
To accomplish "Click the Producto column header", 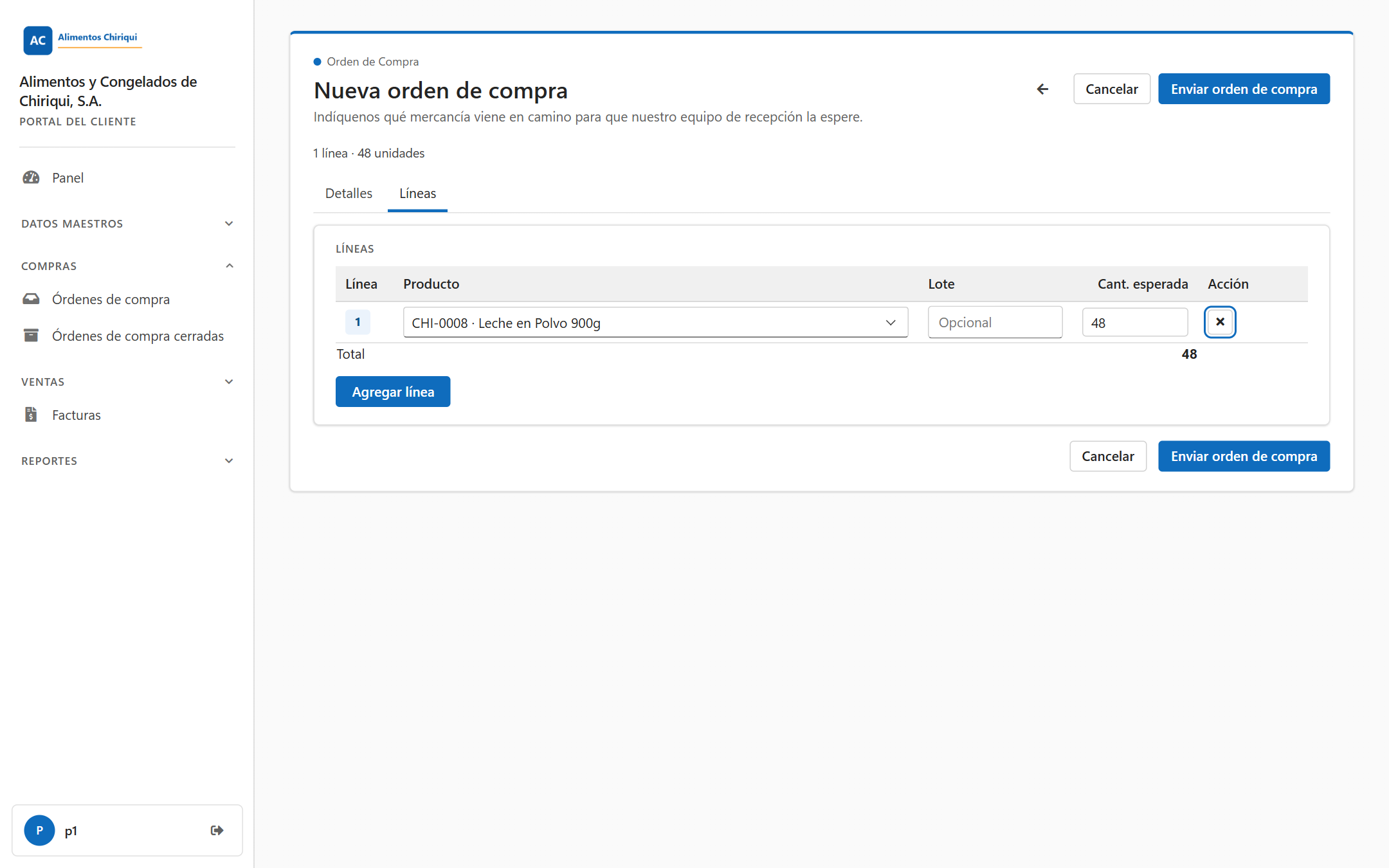I will click(431, 284).
